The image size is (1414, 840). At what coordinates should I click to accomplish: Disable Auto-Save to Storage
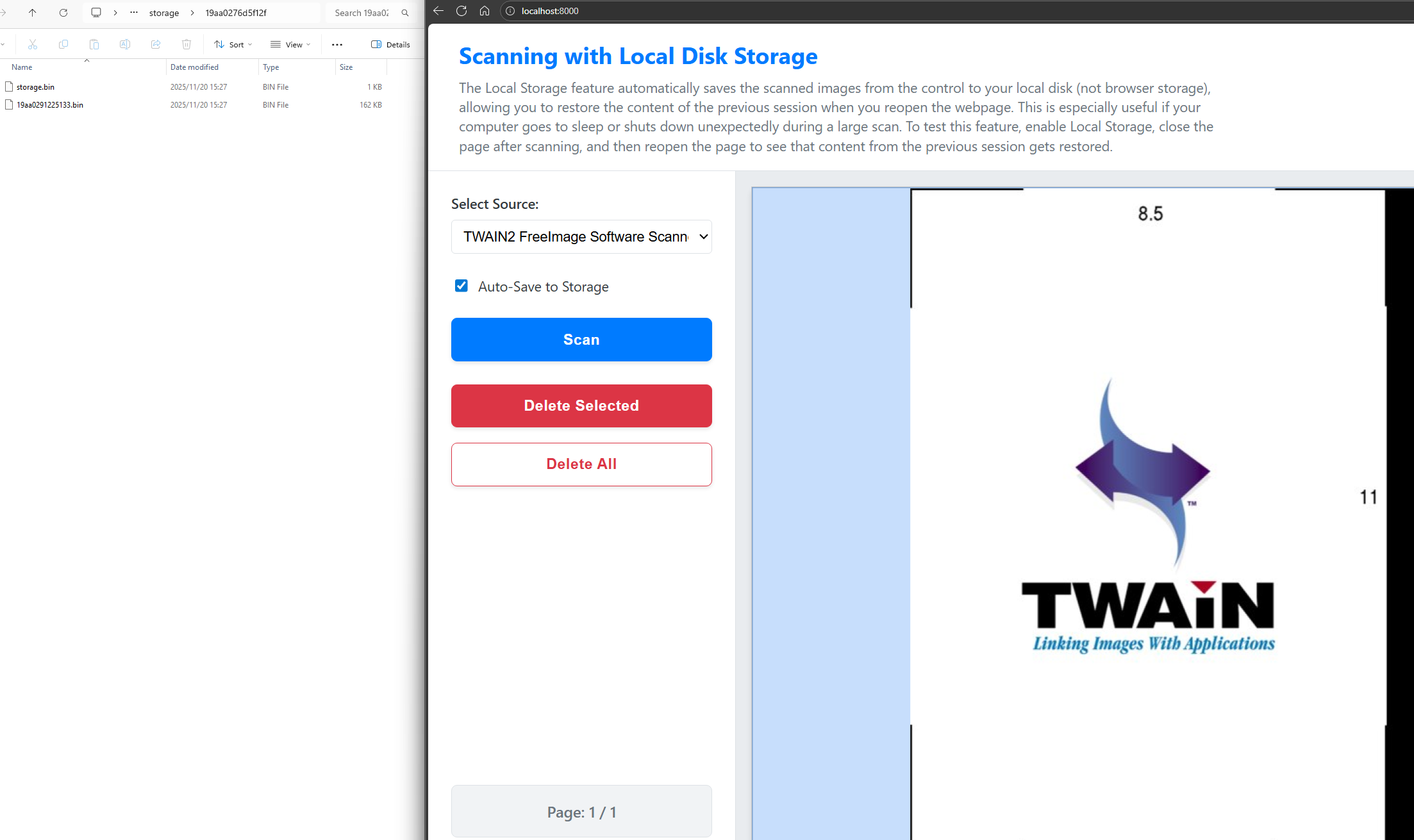click(x=461, y=286)
